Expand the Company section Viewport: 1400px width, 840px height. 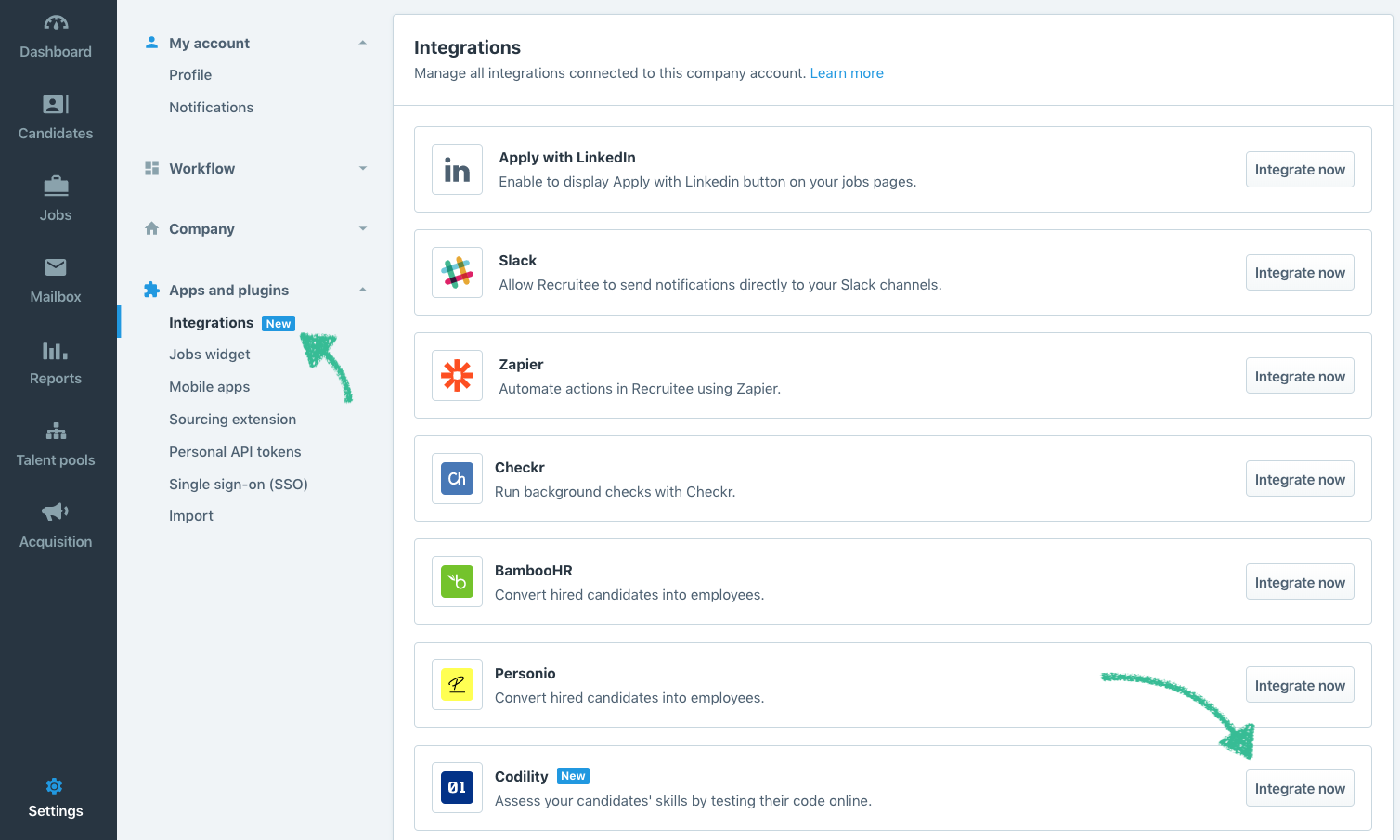click(x=362, y=228)
